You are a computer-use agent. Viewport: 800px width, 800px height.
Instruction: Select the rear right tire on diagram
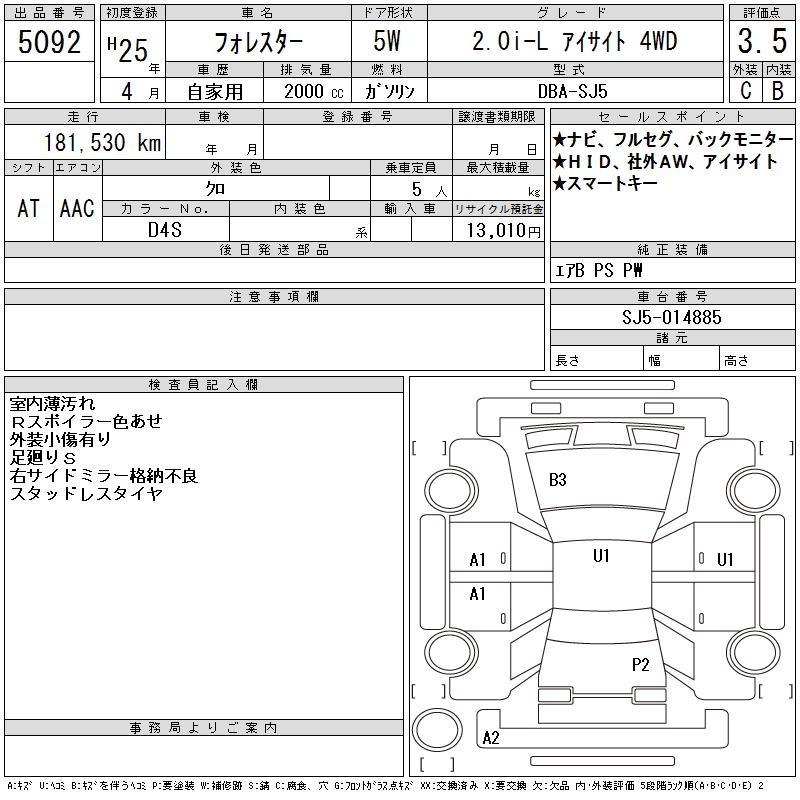pos(754,653)
